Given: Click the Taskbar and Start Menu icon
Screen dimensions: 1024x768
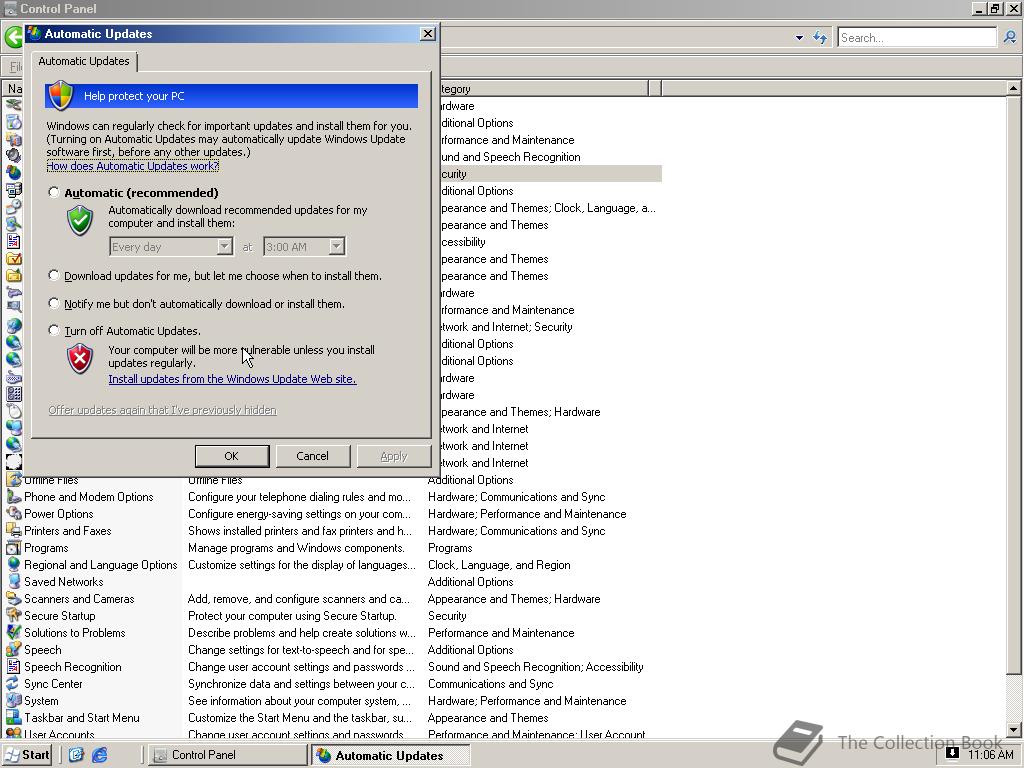Looking at the screenshot, I should tap(14, 718).
